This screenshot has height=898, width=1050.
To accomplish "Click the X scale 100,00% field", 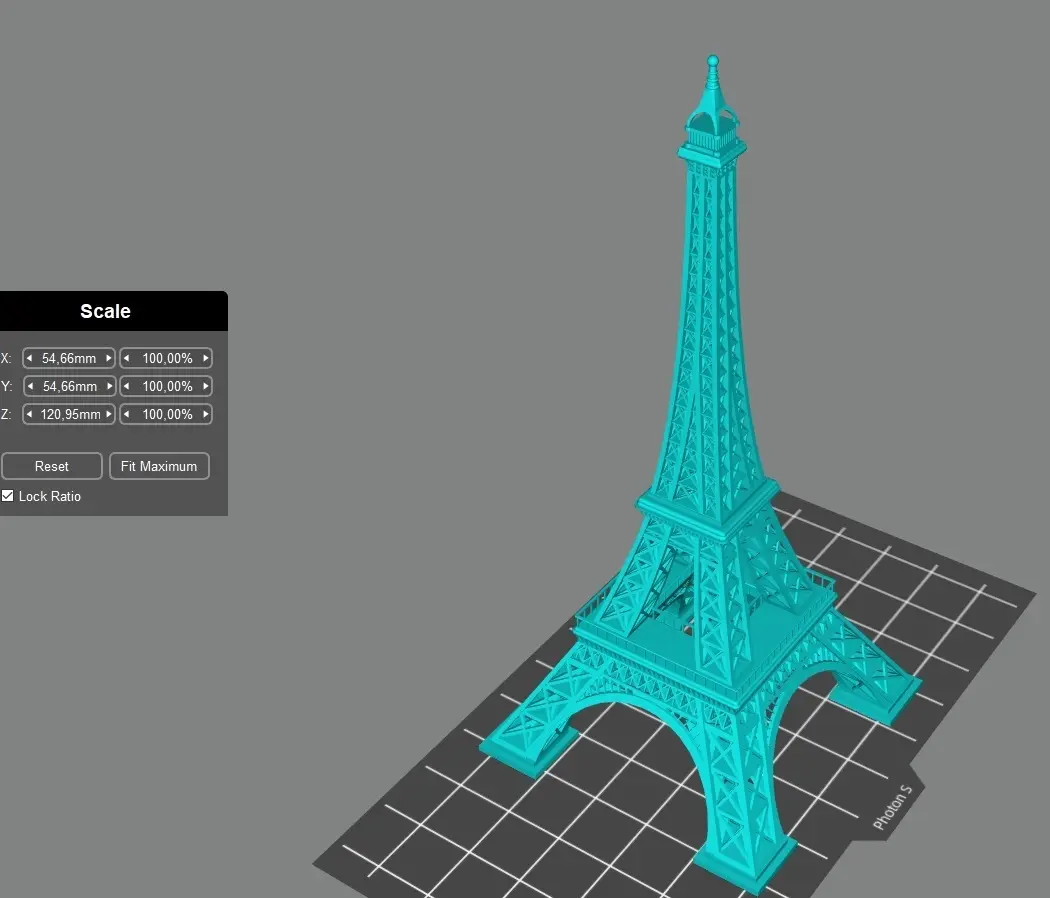I will [166, 358].
